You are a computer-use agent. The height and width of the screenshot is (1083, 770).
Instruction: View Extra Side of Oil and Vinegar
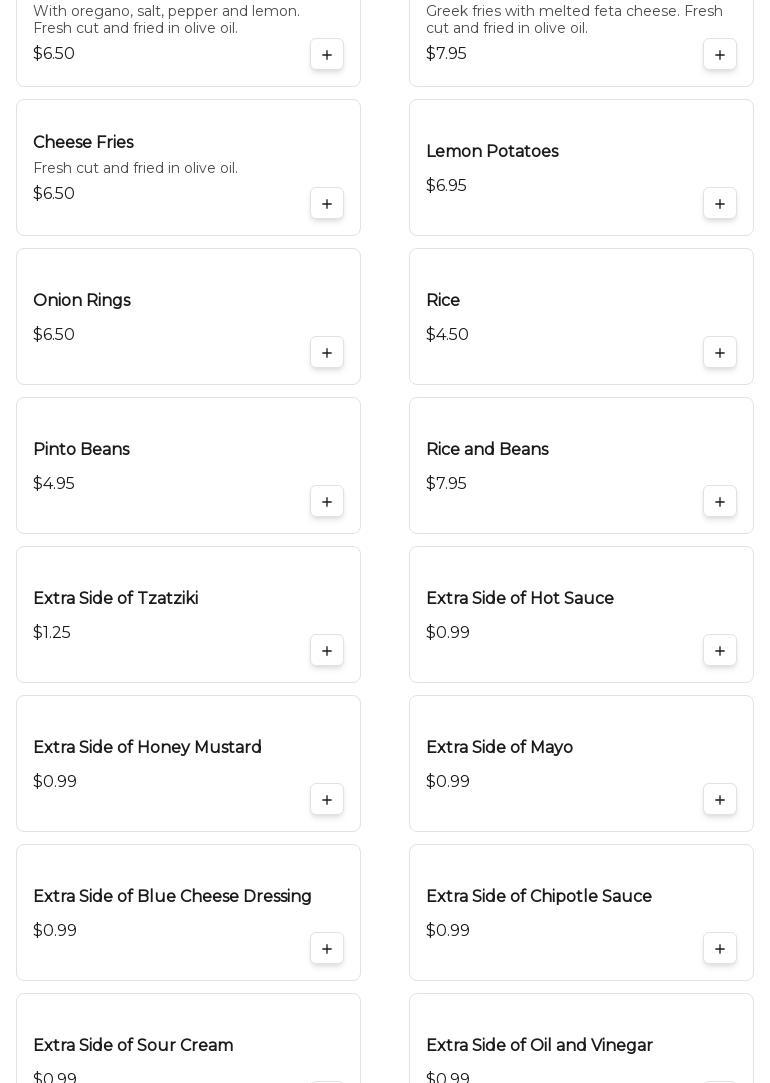pyautogui.click(x=539, y=1046)
